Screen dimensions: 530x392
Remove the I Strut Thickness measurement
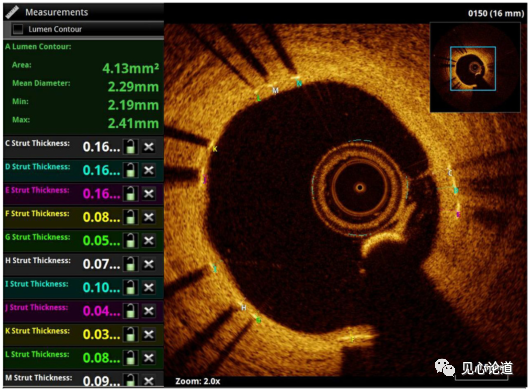tap(149, 288)
